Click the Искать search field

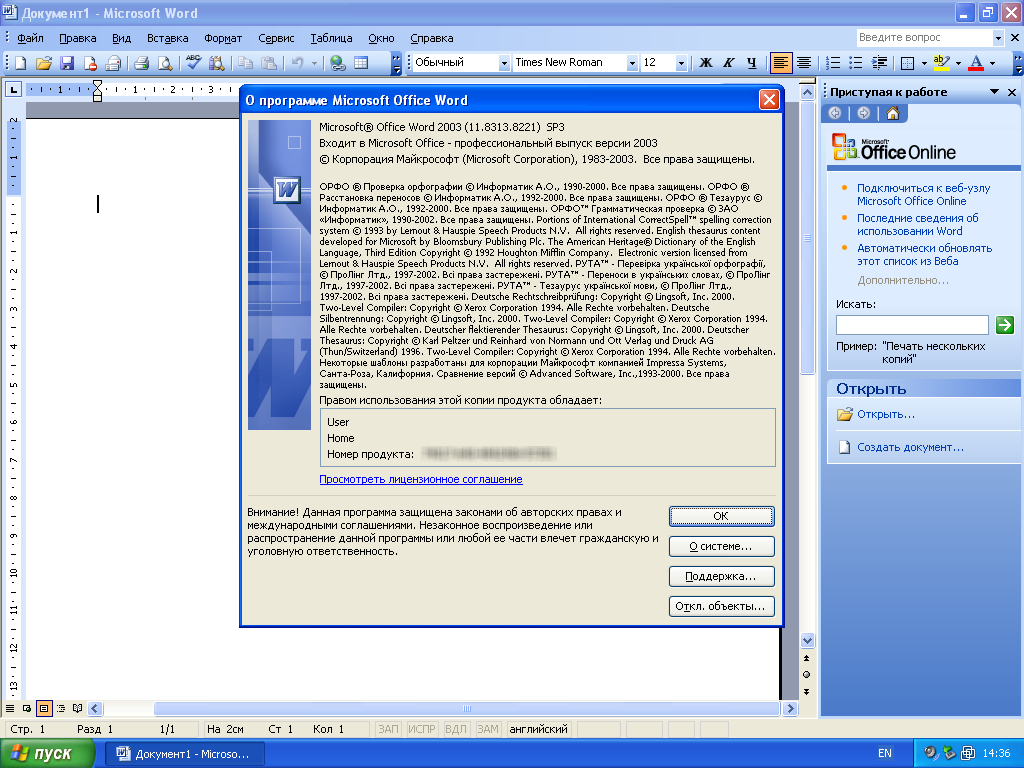[911, 325]
